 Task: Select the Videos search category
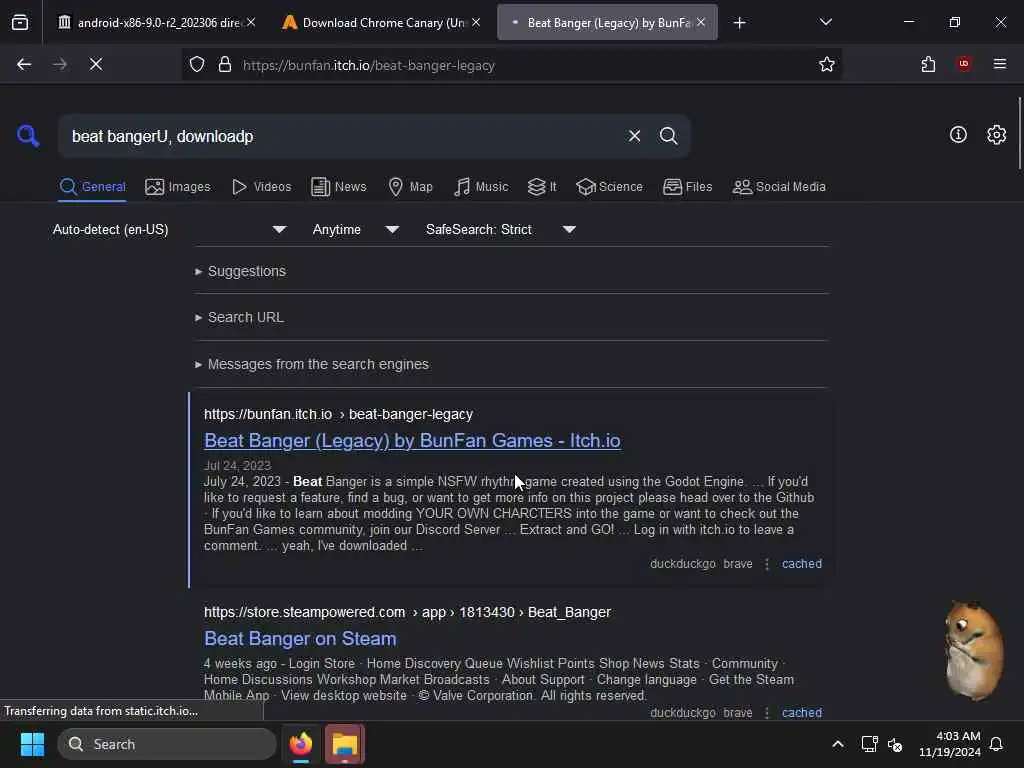261,187
